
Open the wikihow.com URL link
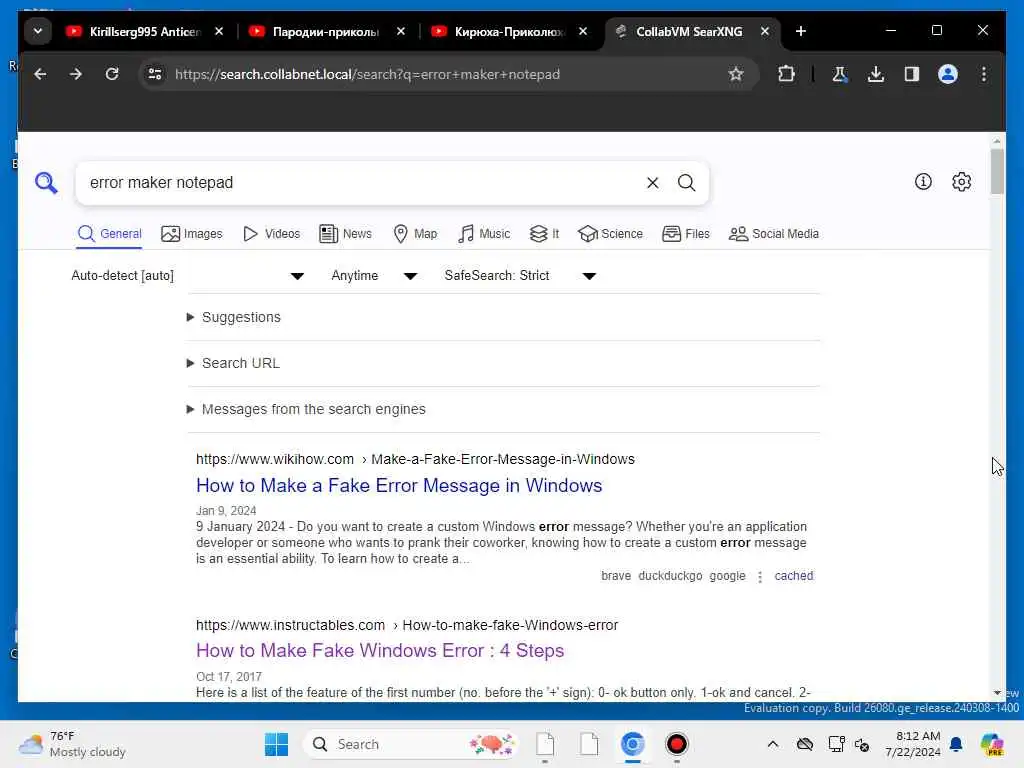click(415, 459)
